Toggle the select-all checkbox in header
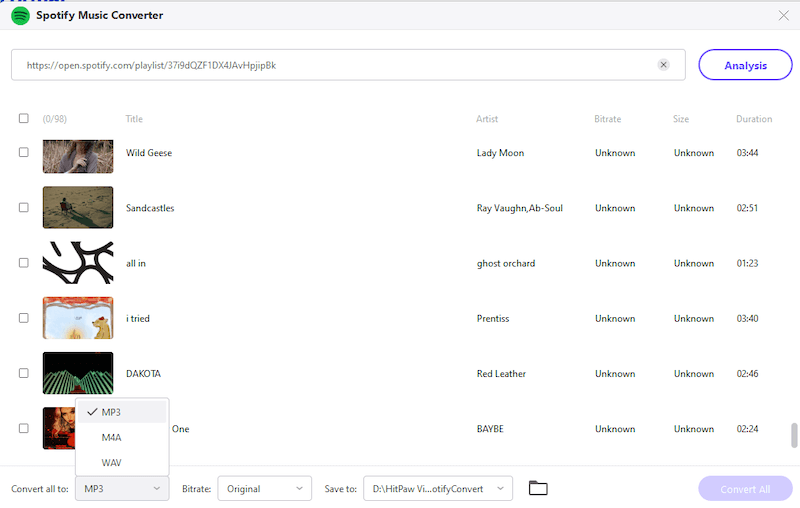 [x=24, y=119]
